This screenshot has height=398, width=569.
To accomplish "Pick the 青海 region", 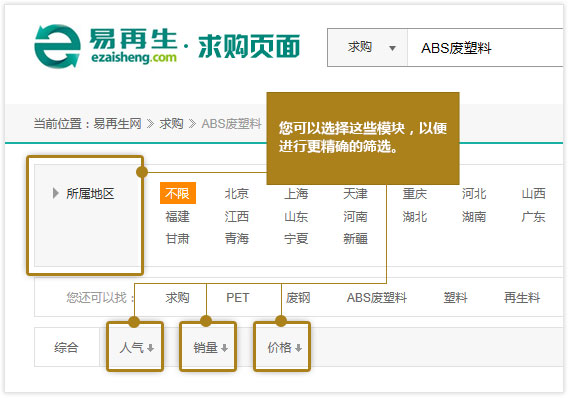I will (237, 239).
